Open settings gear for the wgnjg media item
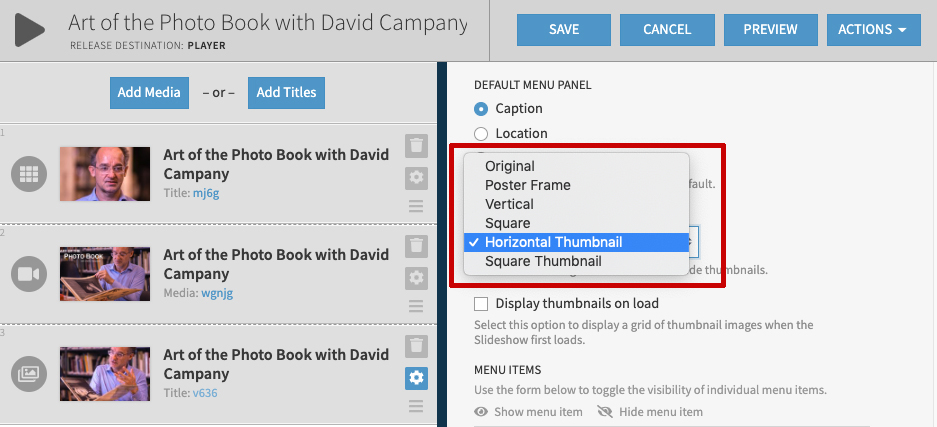The width and height of the screenshot is (937, 427). click(416, 278)
